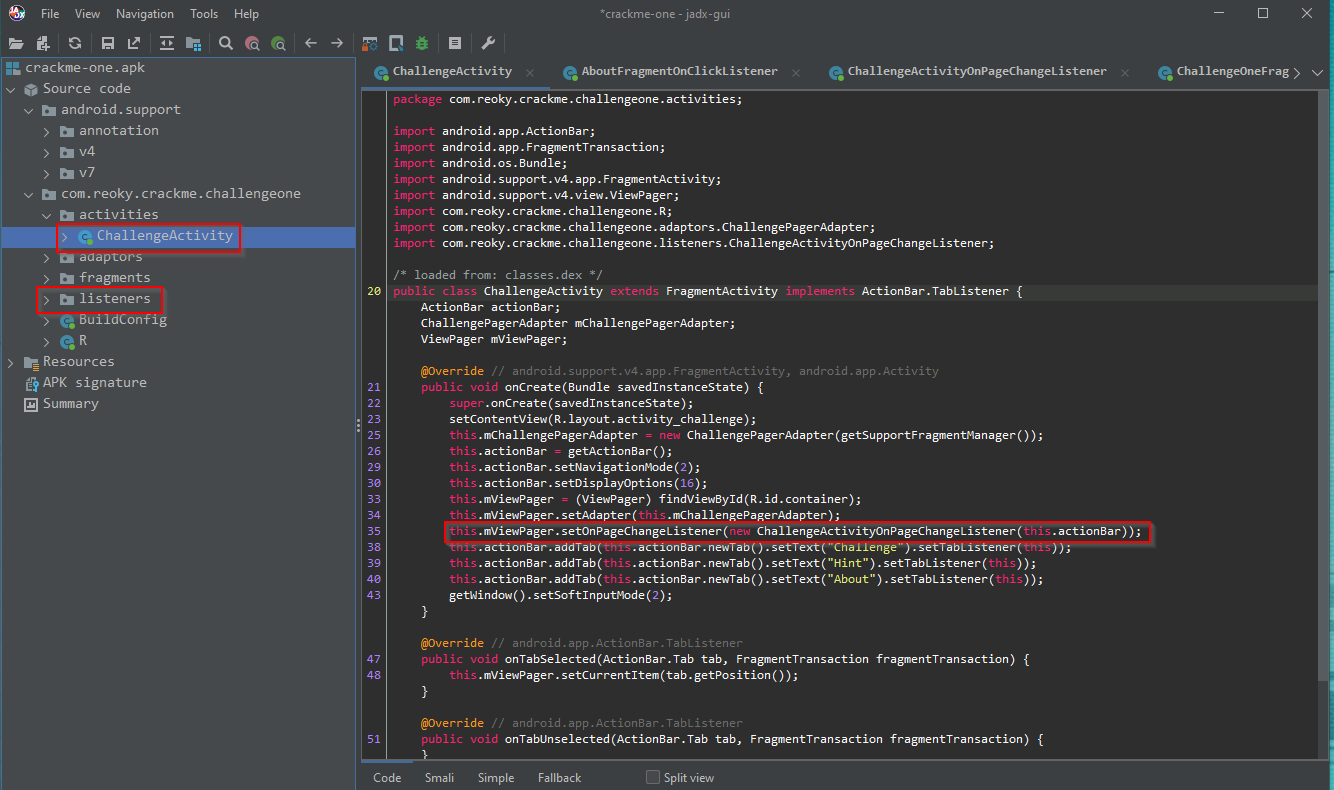Click the jadx application logo icon
This screenshot has width=1334, height=790.
click(x=17, y=13)
